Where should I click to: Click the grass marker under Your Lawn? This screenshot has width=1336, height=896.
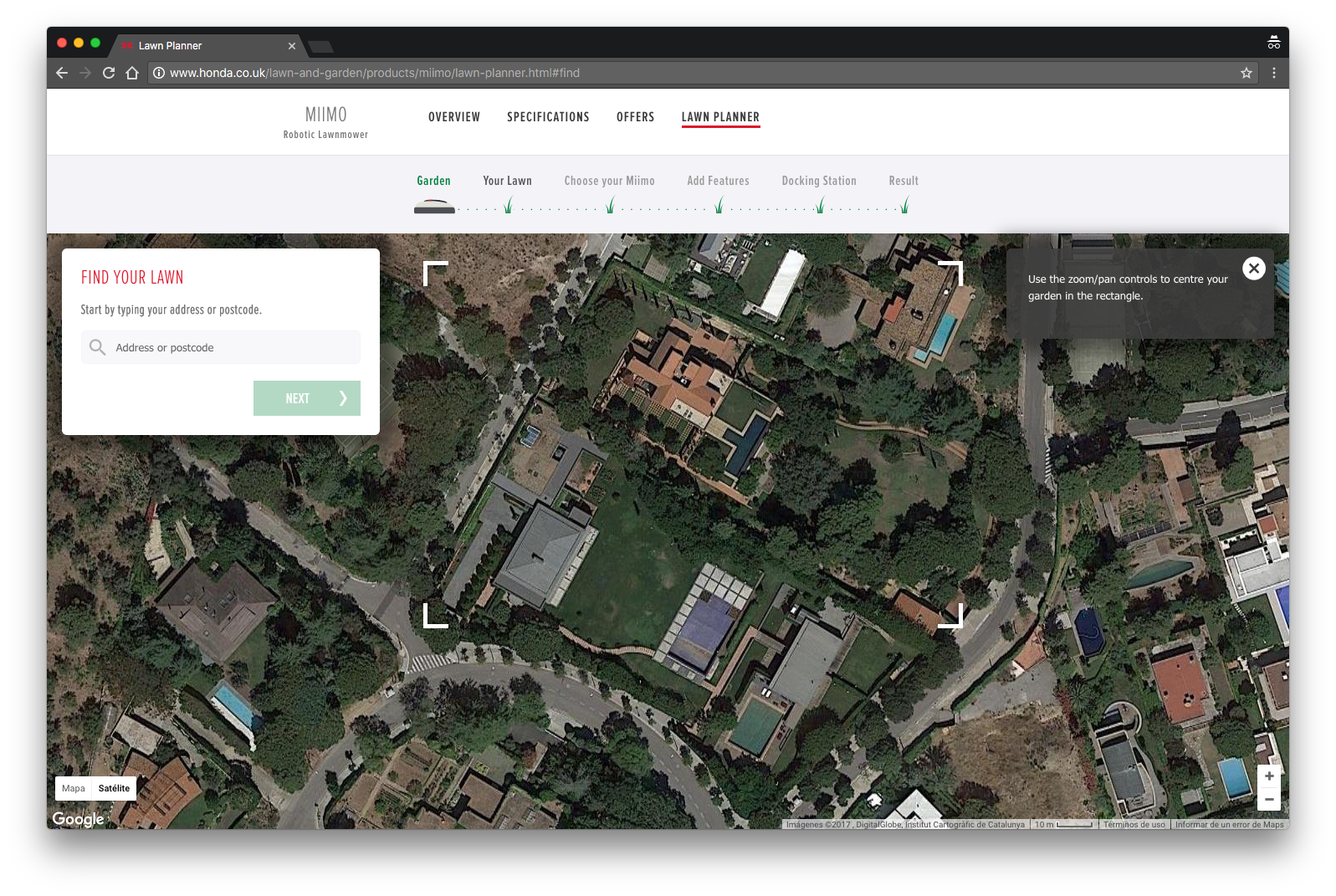click(x=508, y=205)
